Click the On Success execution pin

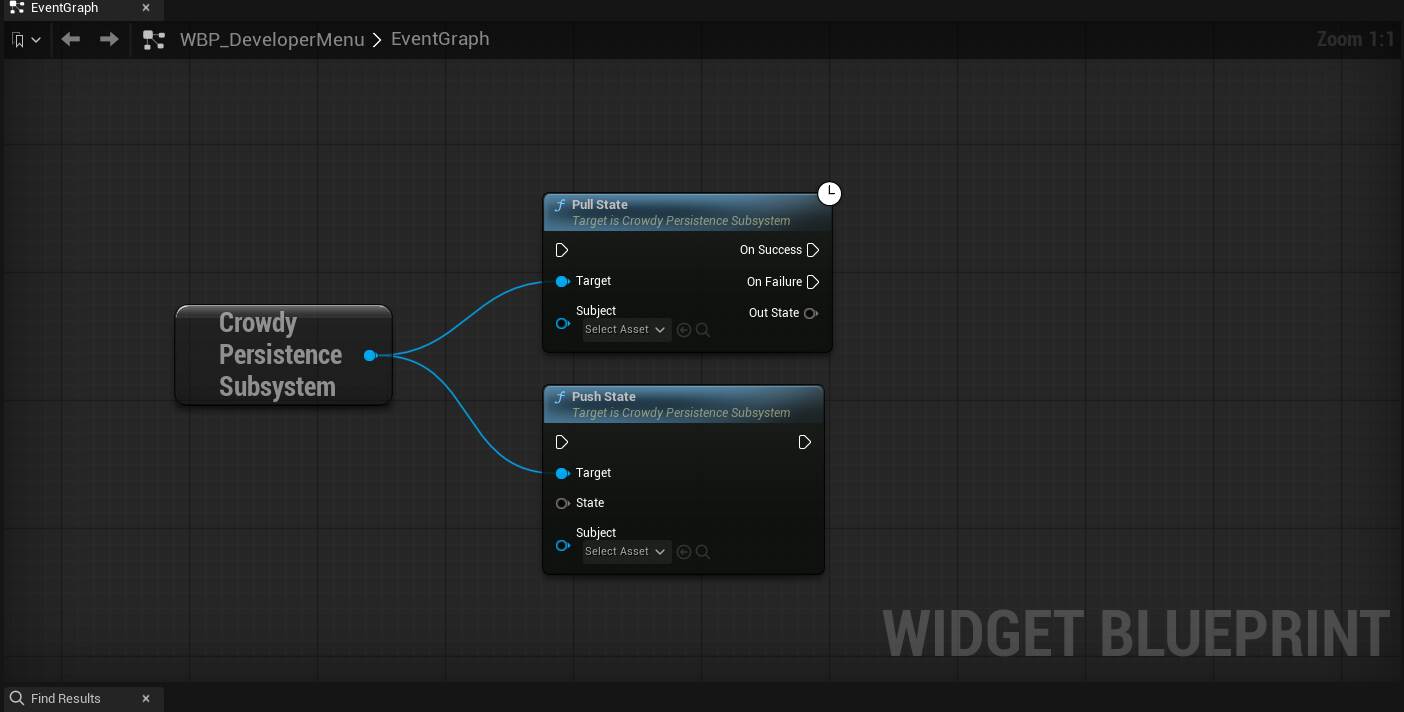[813, 250]
